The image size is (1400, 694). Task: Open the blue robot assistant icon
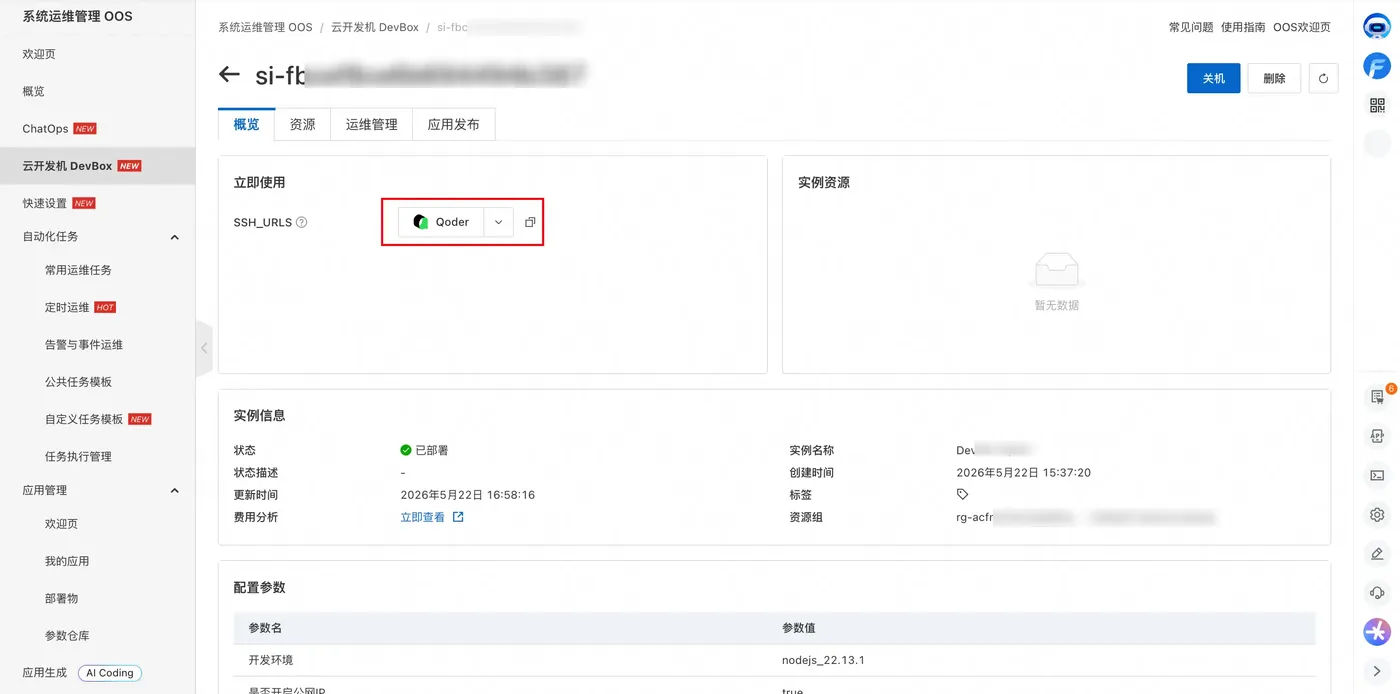[1377, 27]
